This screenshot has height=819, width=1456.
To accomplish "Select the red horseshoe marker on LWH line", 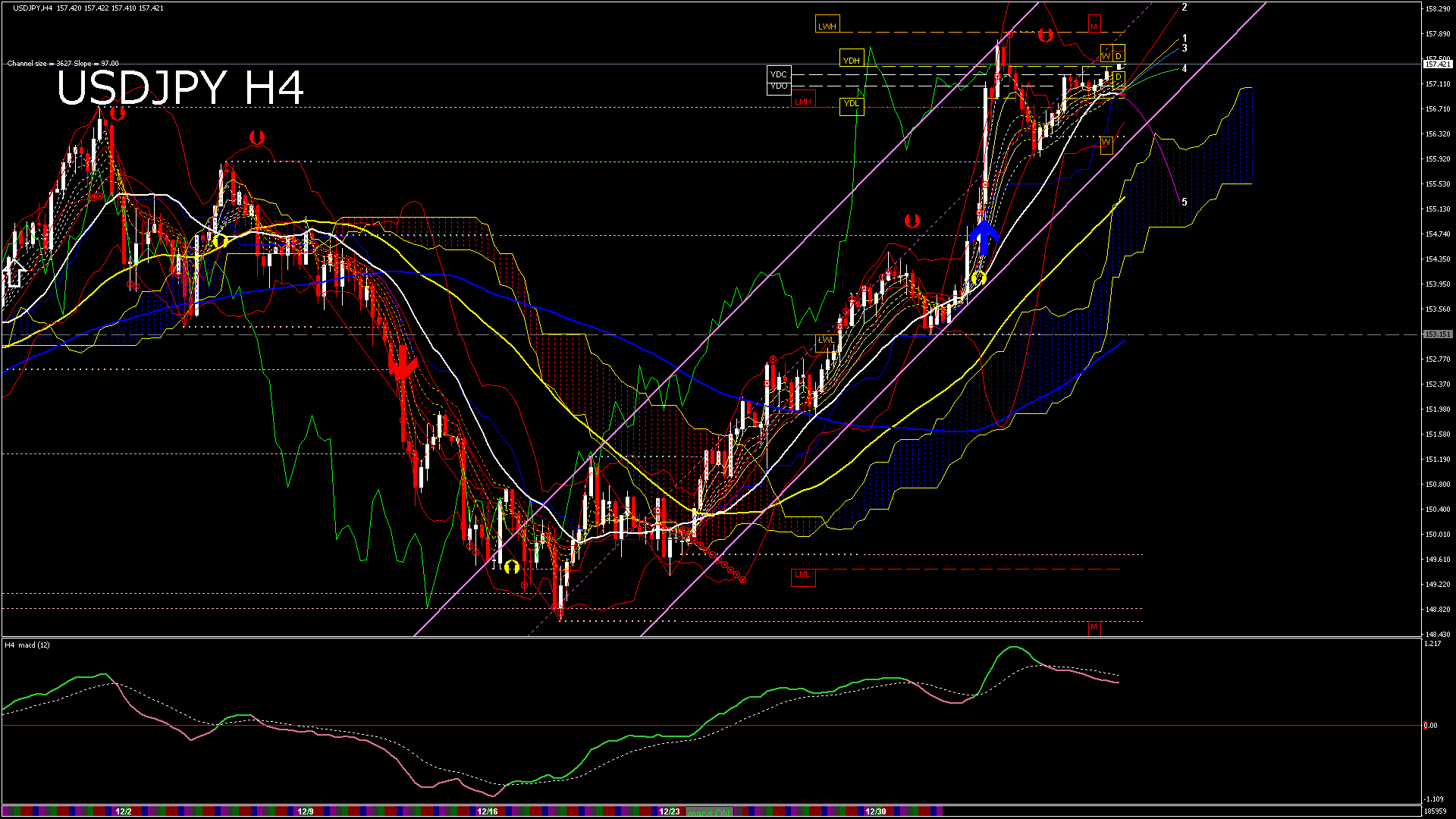I will (x=1045, y=35).
